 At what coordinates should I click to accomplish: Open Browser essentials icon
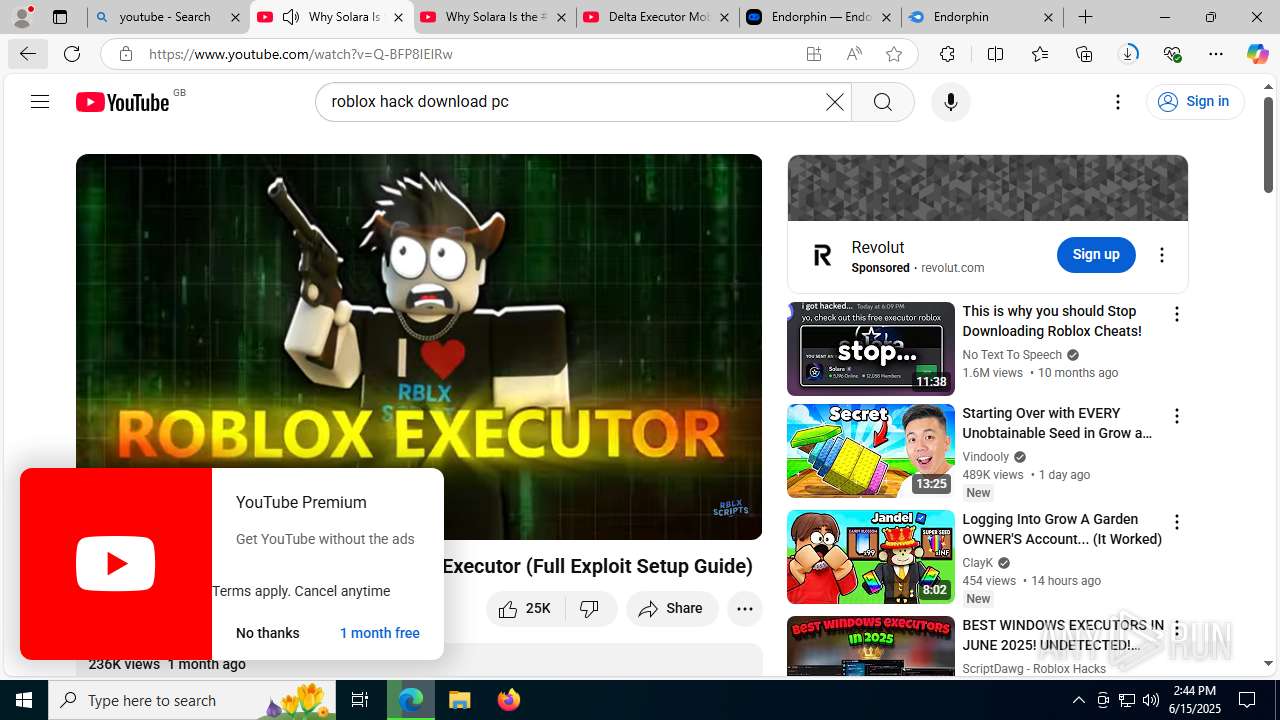click(x=1172, y=54)
